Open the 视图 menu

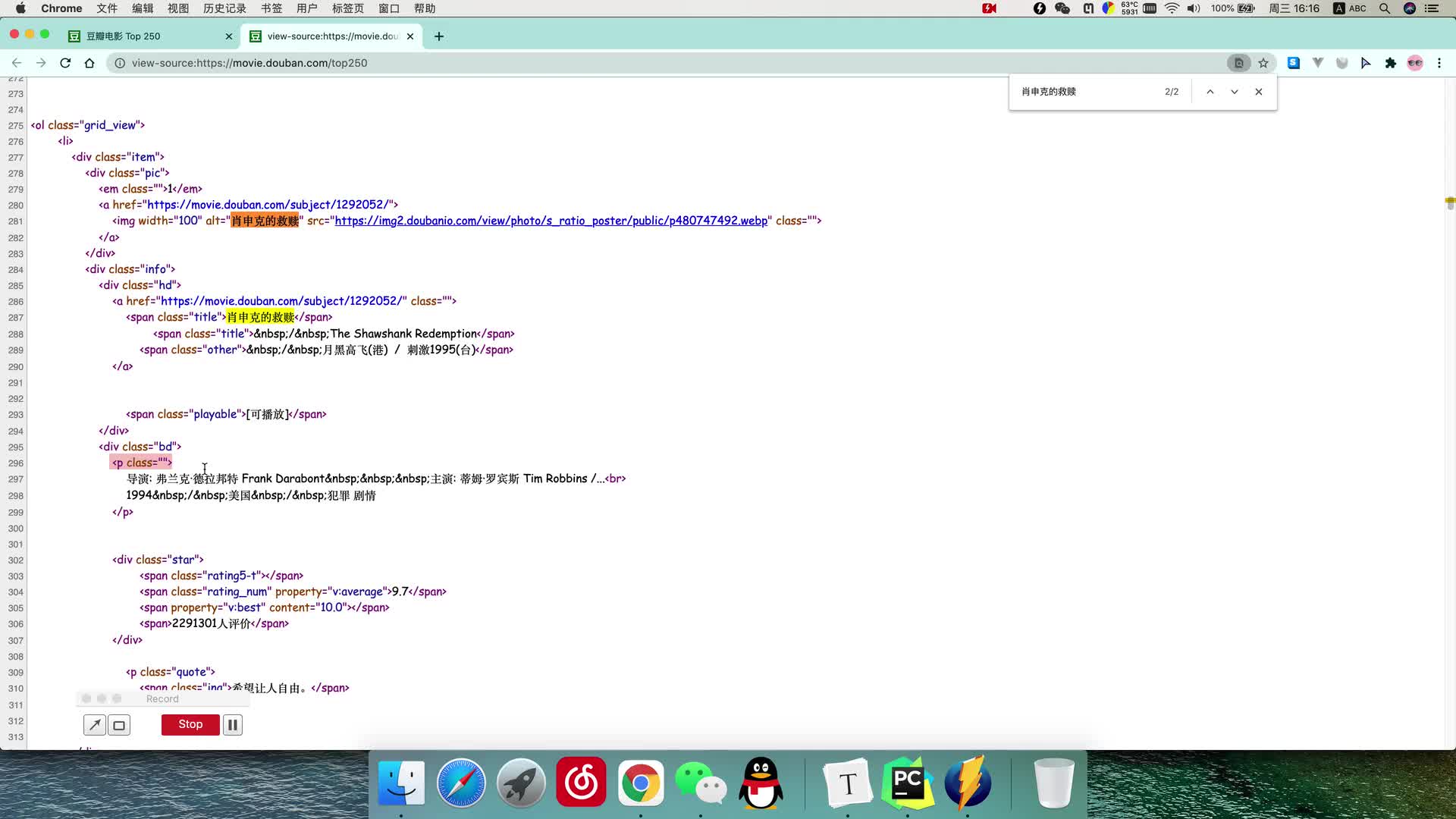point(178,8)
